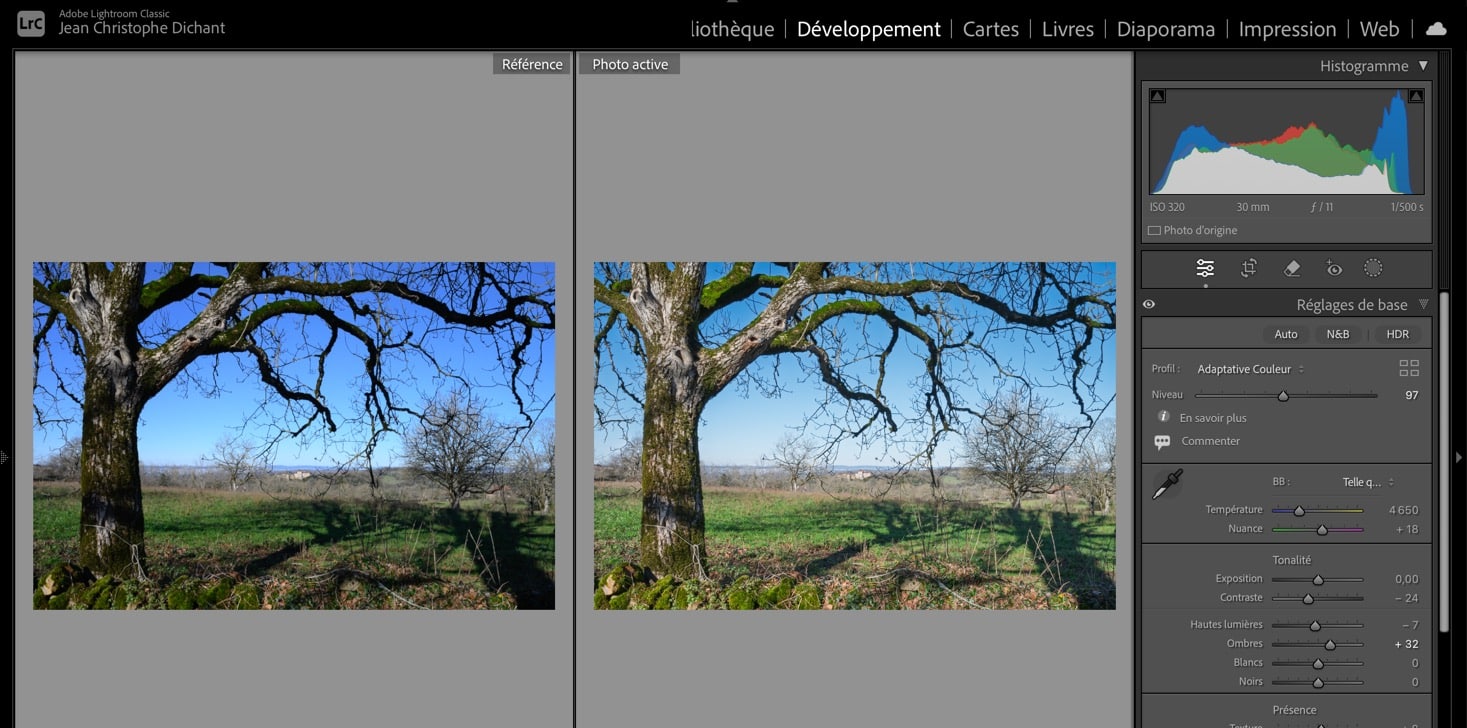Select the Crop overlay tool
This screenshot has height=728, width=1467.
(1249, 268)
